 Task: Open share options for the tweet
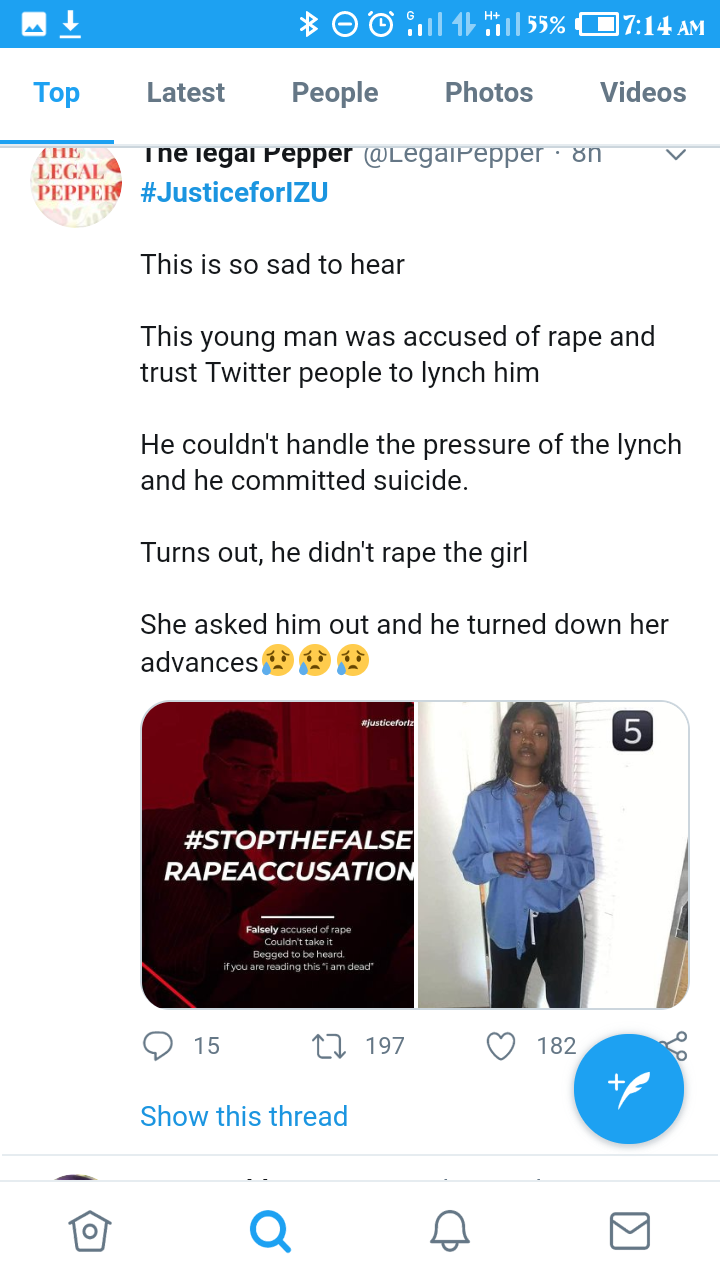674,1046
